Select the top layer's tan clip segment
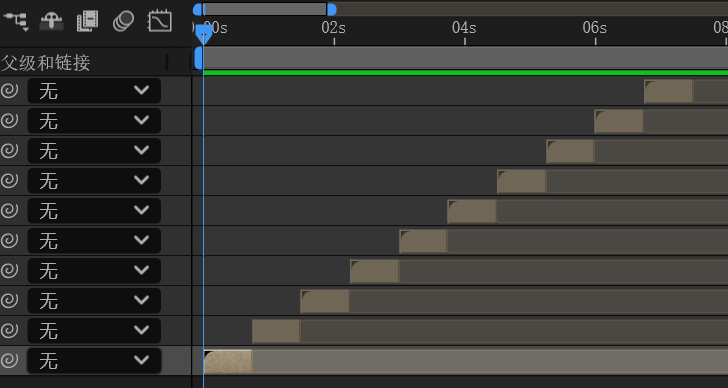 coord(669,91)
